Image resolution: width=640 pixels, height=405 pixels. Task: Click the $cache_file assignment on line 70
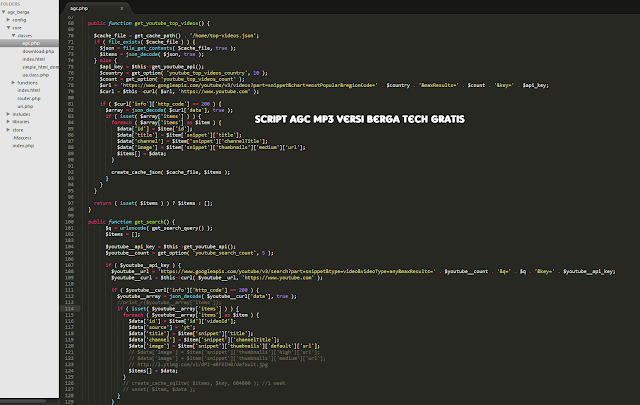coord(176,36)
